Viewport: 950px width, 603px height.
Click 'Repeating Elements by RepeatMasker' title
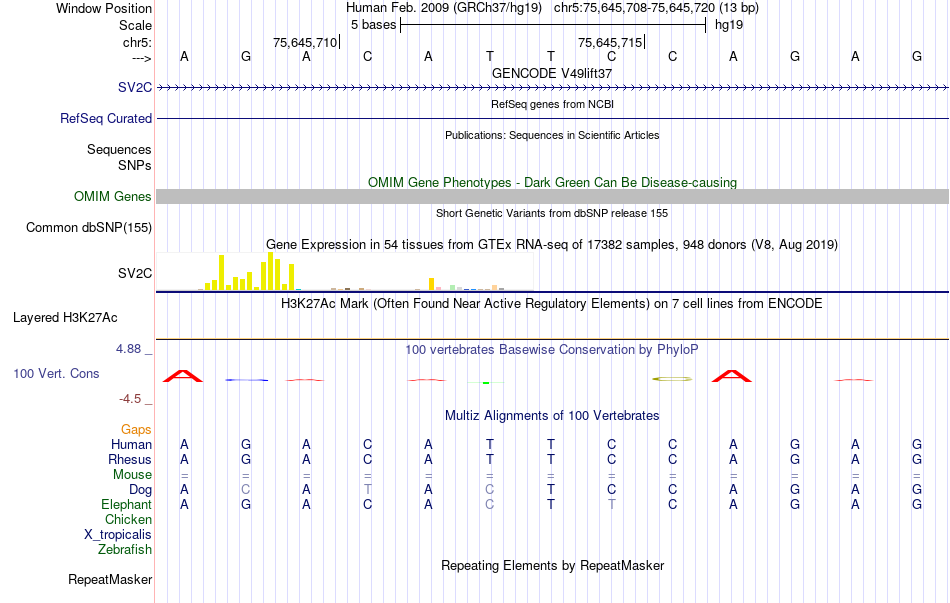[552, 565]
